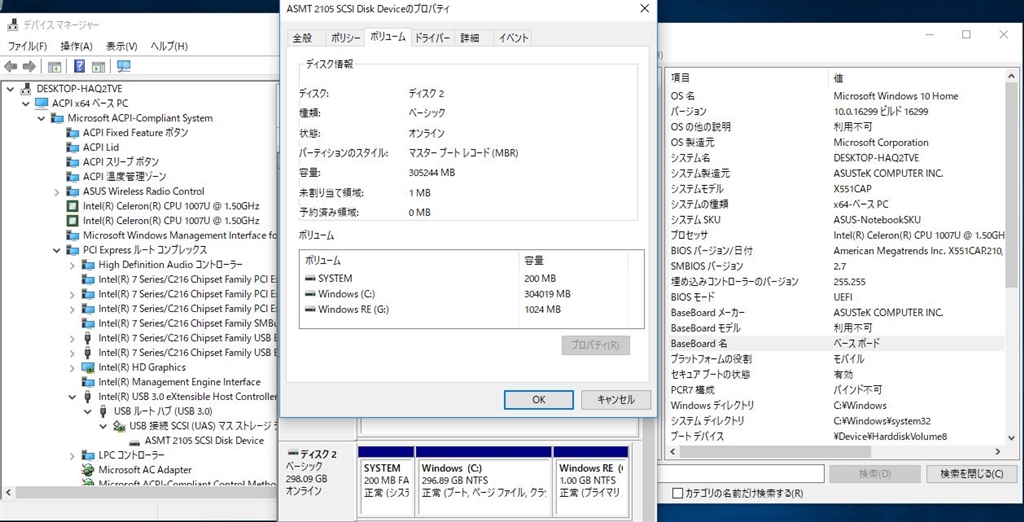Switch to the イベント tab

point(513,38)
